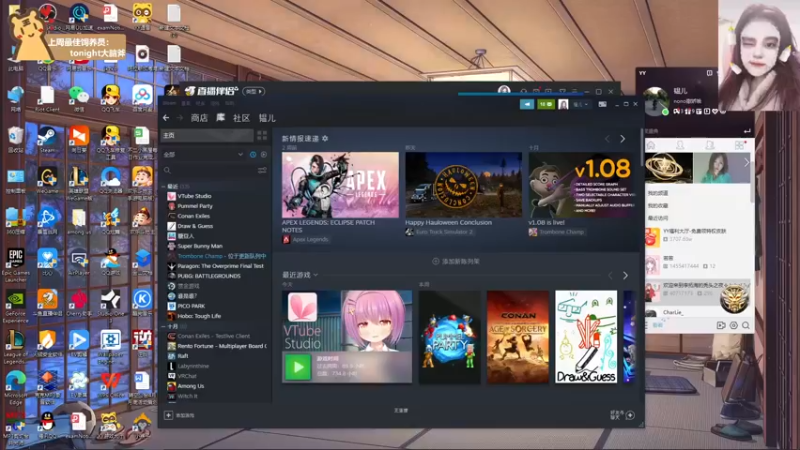Open the 全部 filter dropdown in library
The width and height of the screenshot is (800, 450).
click(203, 154)
